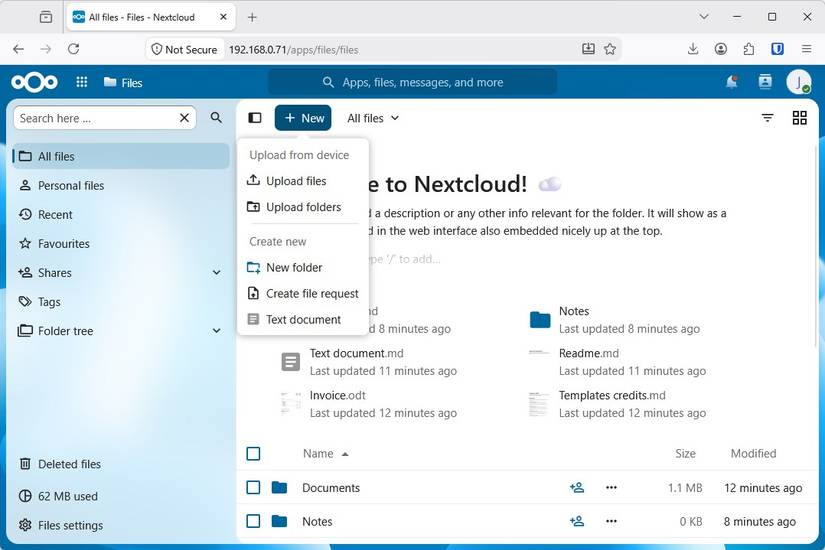The height and width of the screenshot is (550, 825).
Task: Sort by Size column header
Action: pos(685,454)
